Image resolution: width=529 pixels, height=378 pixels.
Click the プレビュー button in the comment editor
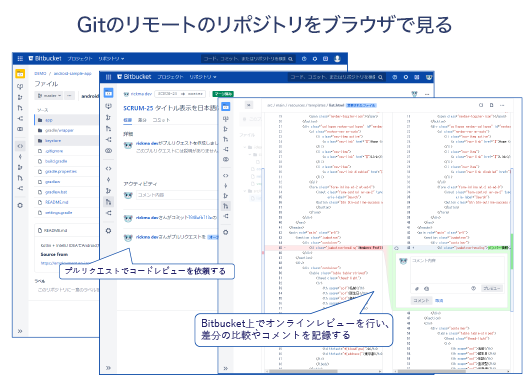[x=492, y=288]
